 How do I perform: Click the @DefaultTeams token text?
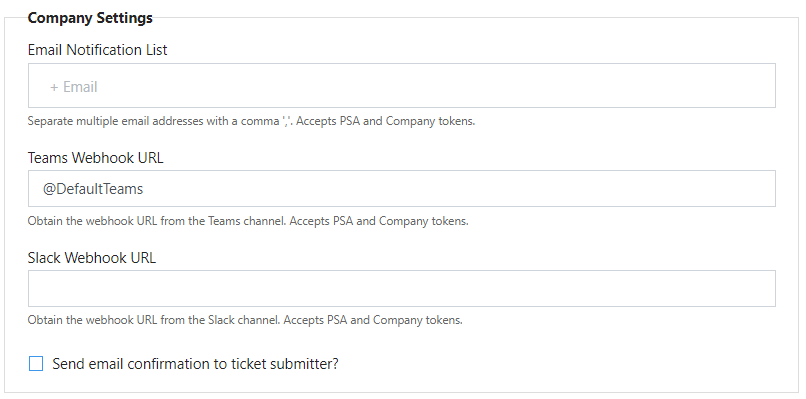tap(93, 189)
